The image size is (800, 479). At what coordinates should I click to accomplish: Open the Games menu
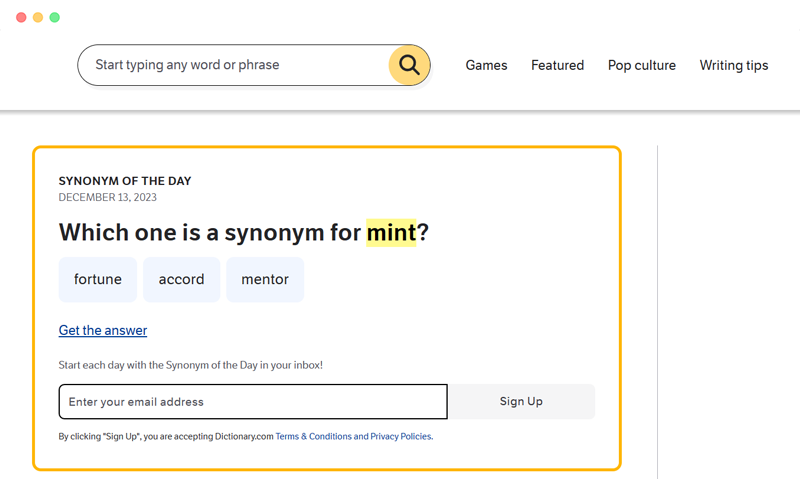click(486, 65)
